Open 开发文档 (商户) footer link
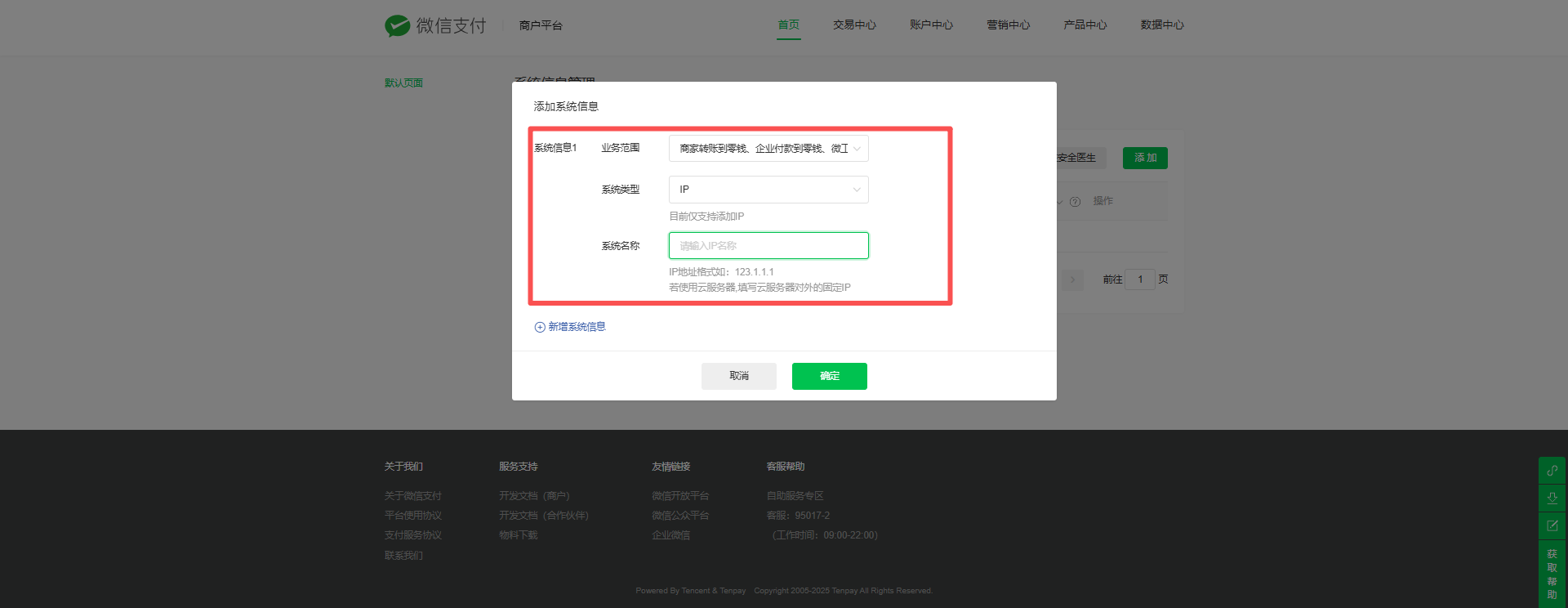Screen dimensions: 1568x608 coord(534,496)
